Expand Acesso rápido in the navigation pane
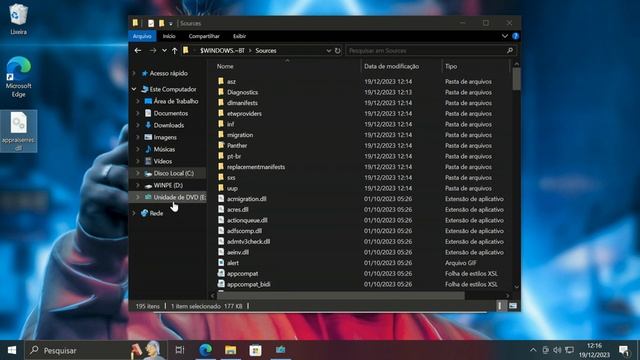Viewport: 640px width, 360px height. pyautogui.click(x=134, y=73)
